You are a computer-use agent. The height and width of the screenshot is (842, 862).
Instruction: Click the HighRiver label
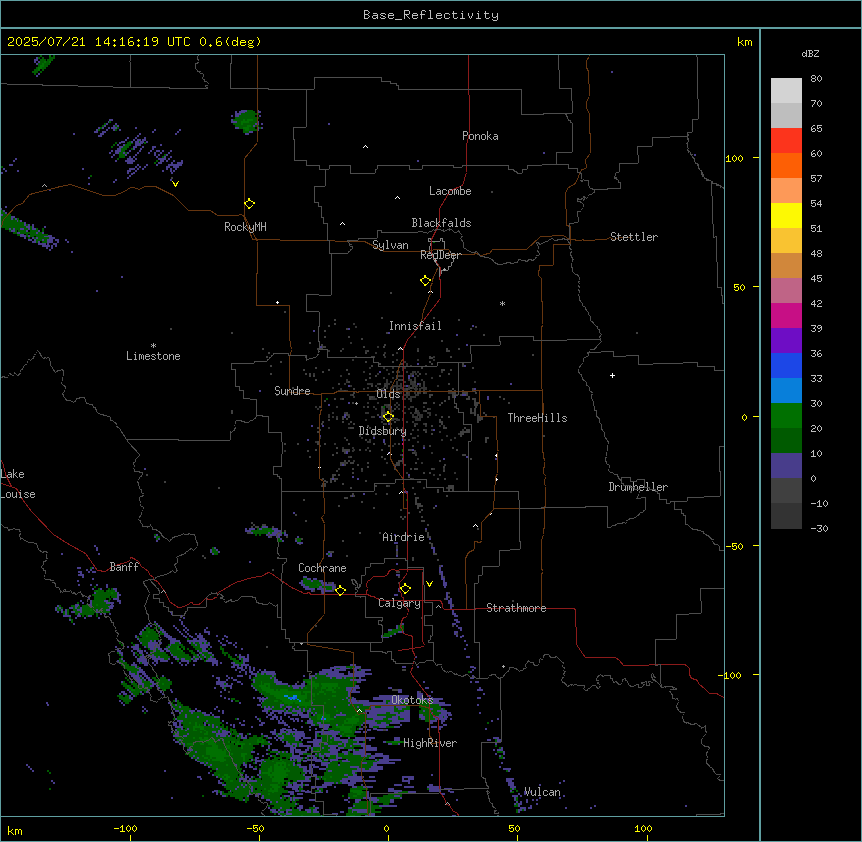[x=430, y=743]
